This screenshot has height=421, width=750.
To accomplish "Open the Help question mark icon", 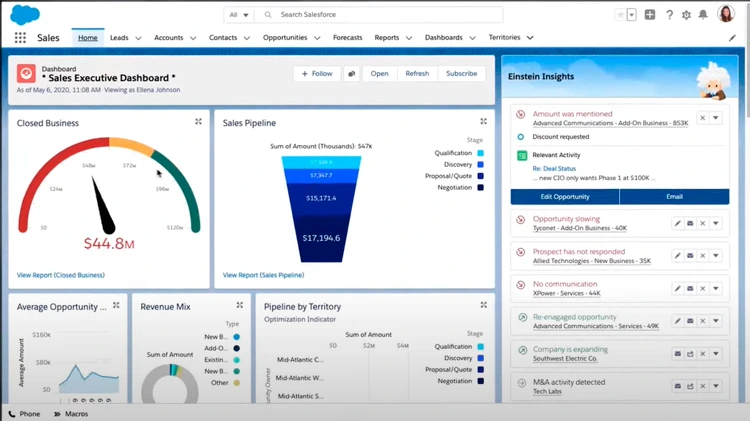I will pos(668,15).
